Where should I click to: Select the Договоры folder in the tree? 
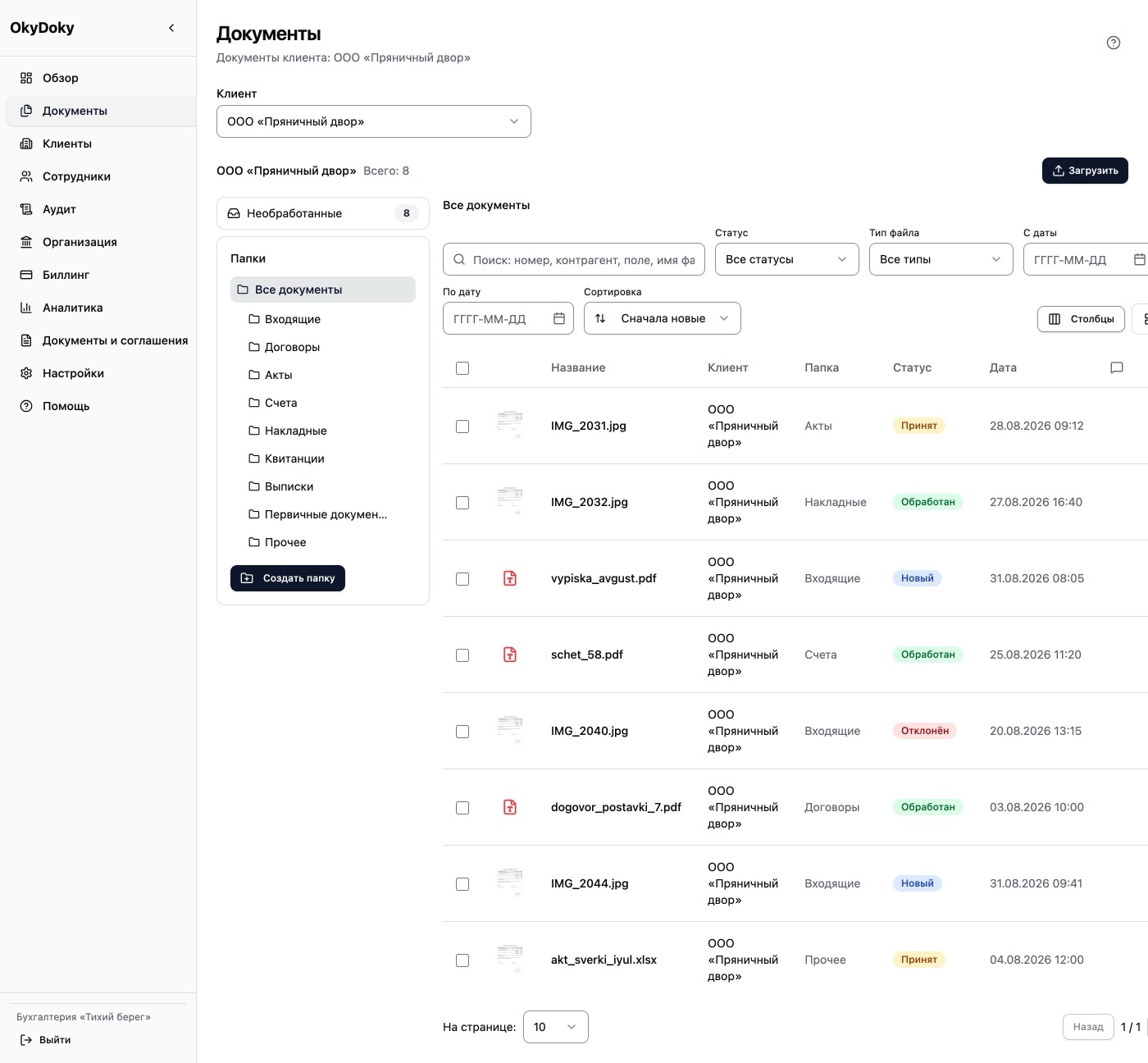(x=323, y=347)
